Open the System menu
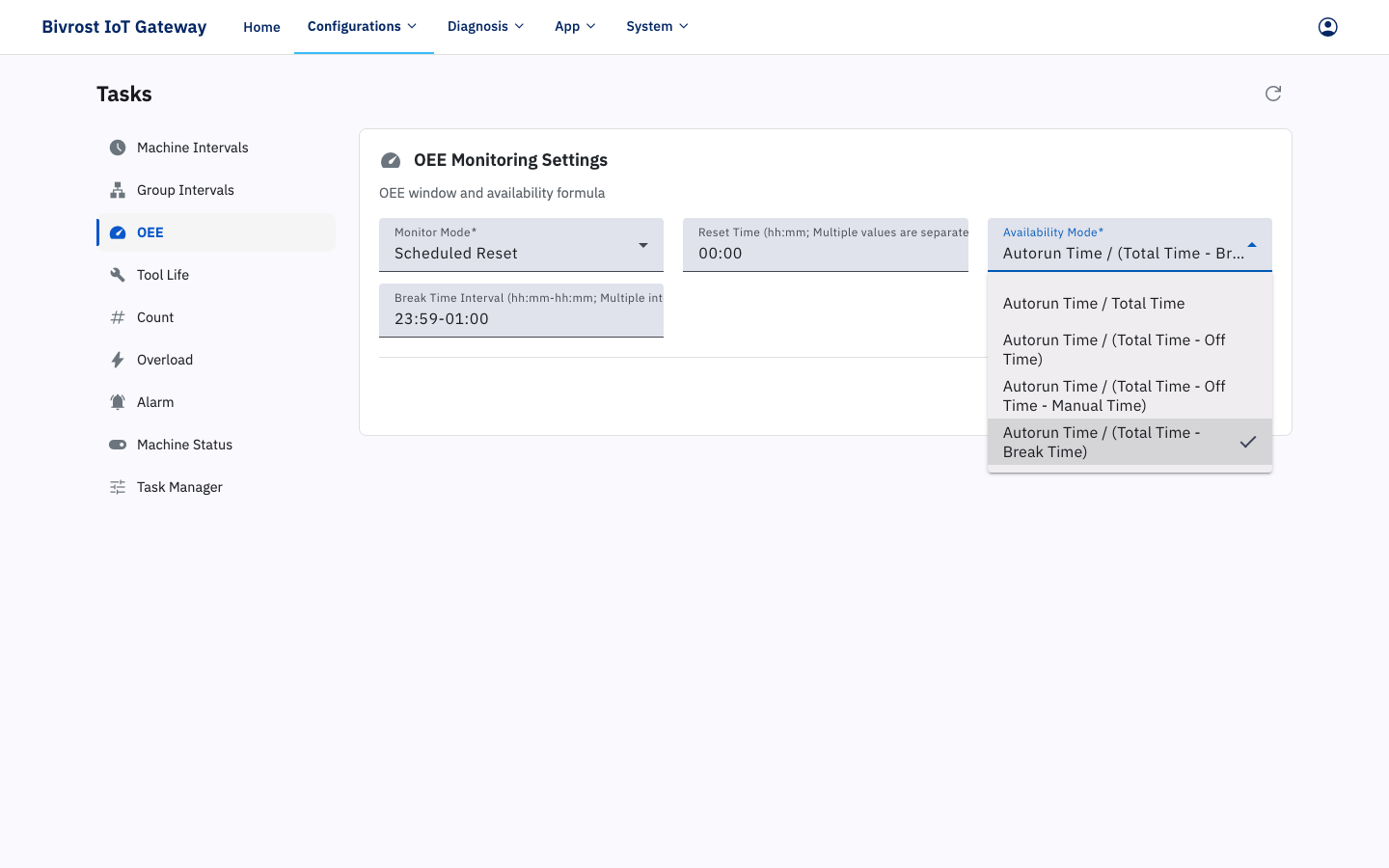Image resolution: width=1389 pixels, height=868 pixels. point(658,26)
